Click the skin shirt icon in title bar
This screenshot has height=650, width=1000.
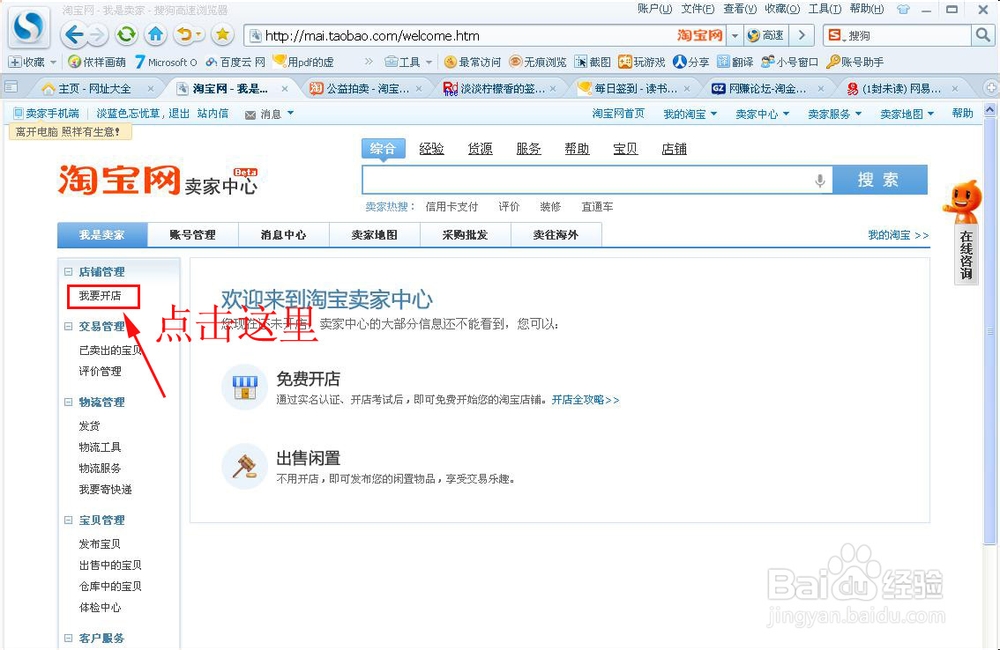(902, 10)
